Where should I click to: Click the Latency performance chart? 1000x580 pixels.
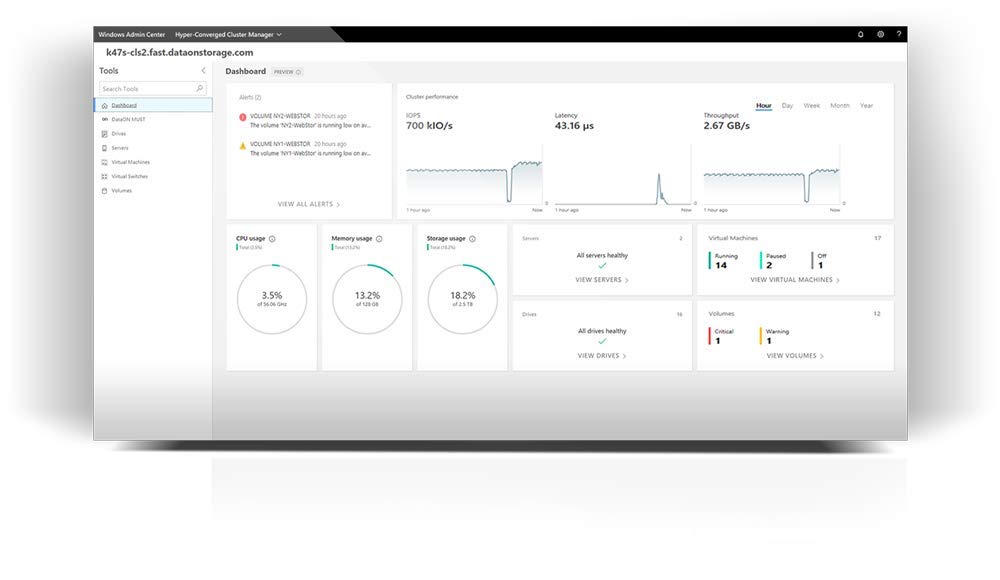tap(623, 174)
